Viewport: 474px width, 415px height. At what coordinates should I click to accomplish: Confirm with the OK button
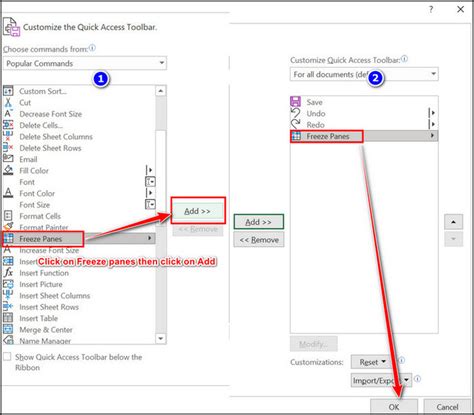394,407
